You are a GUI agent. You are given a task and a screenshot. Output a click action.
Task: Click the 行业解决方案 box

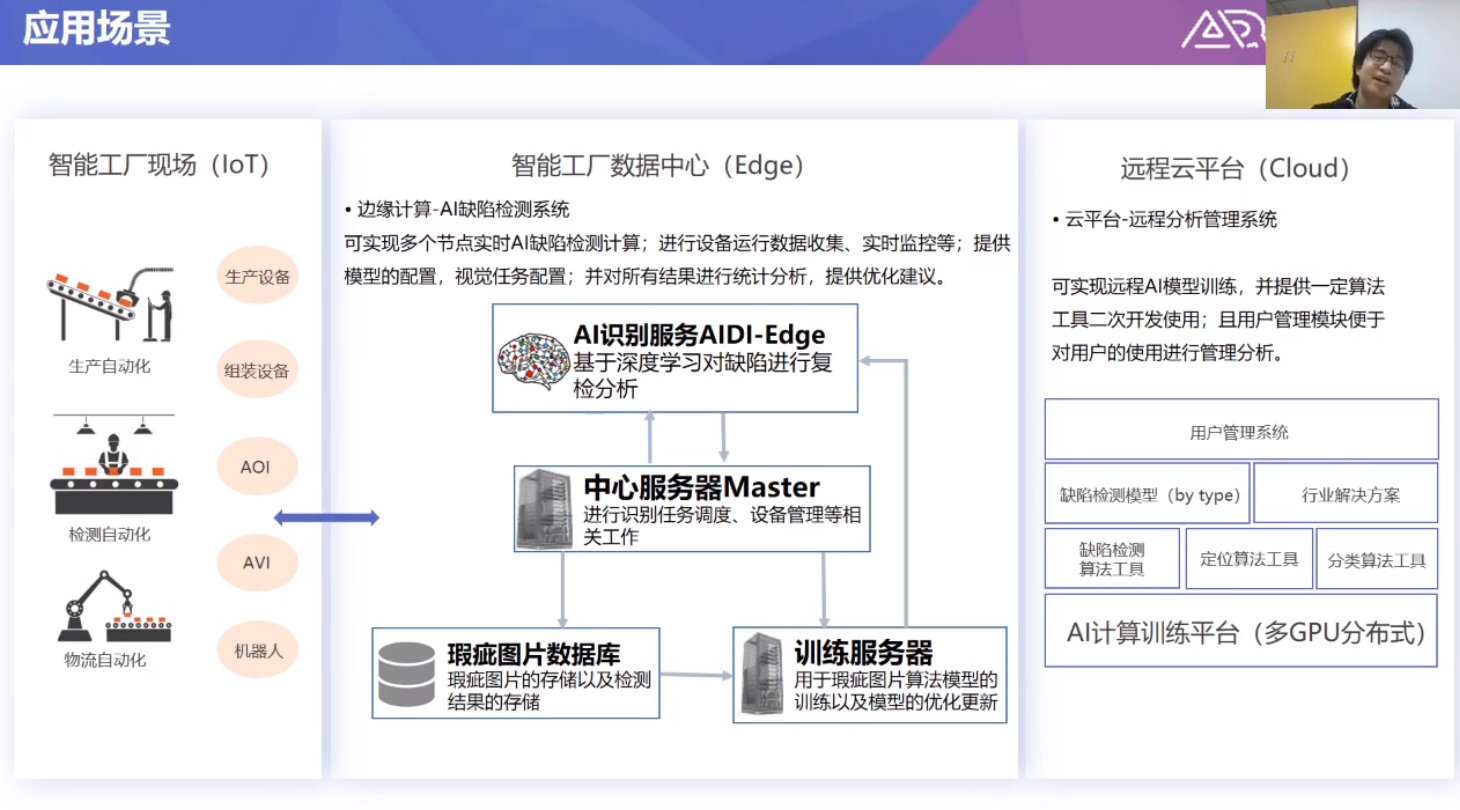1346,493
